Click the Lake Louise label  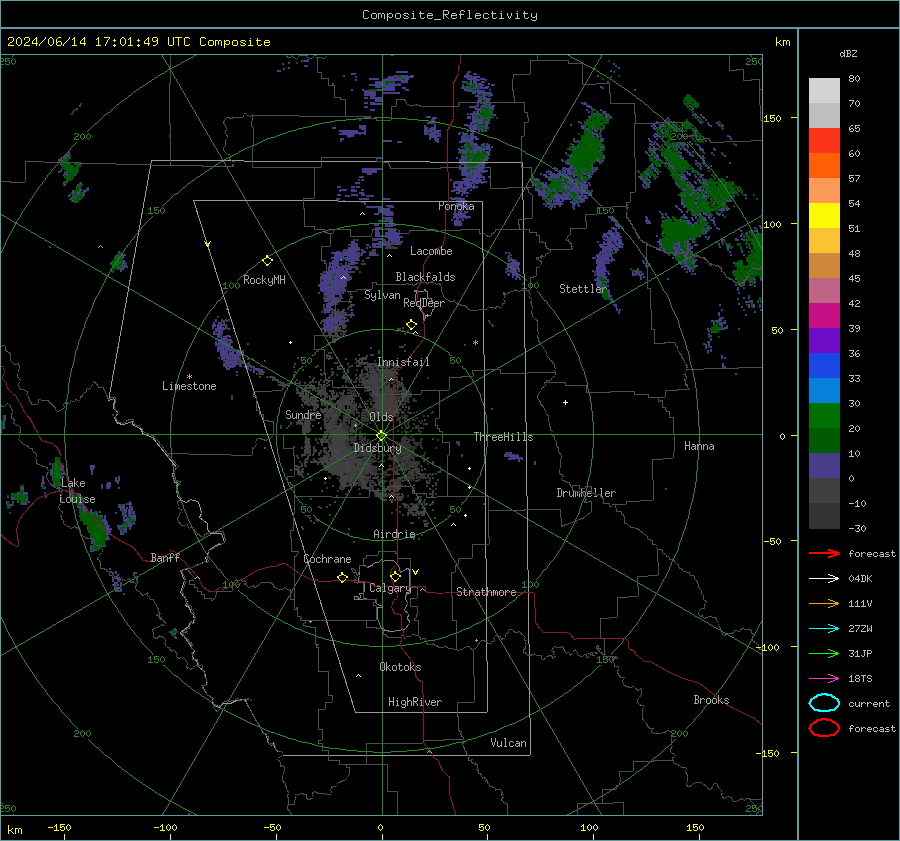pos(77,491)
